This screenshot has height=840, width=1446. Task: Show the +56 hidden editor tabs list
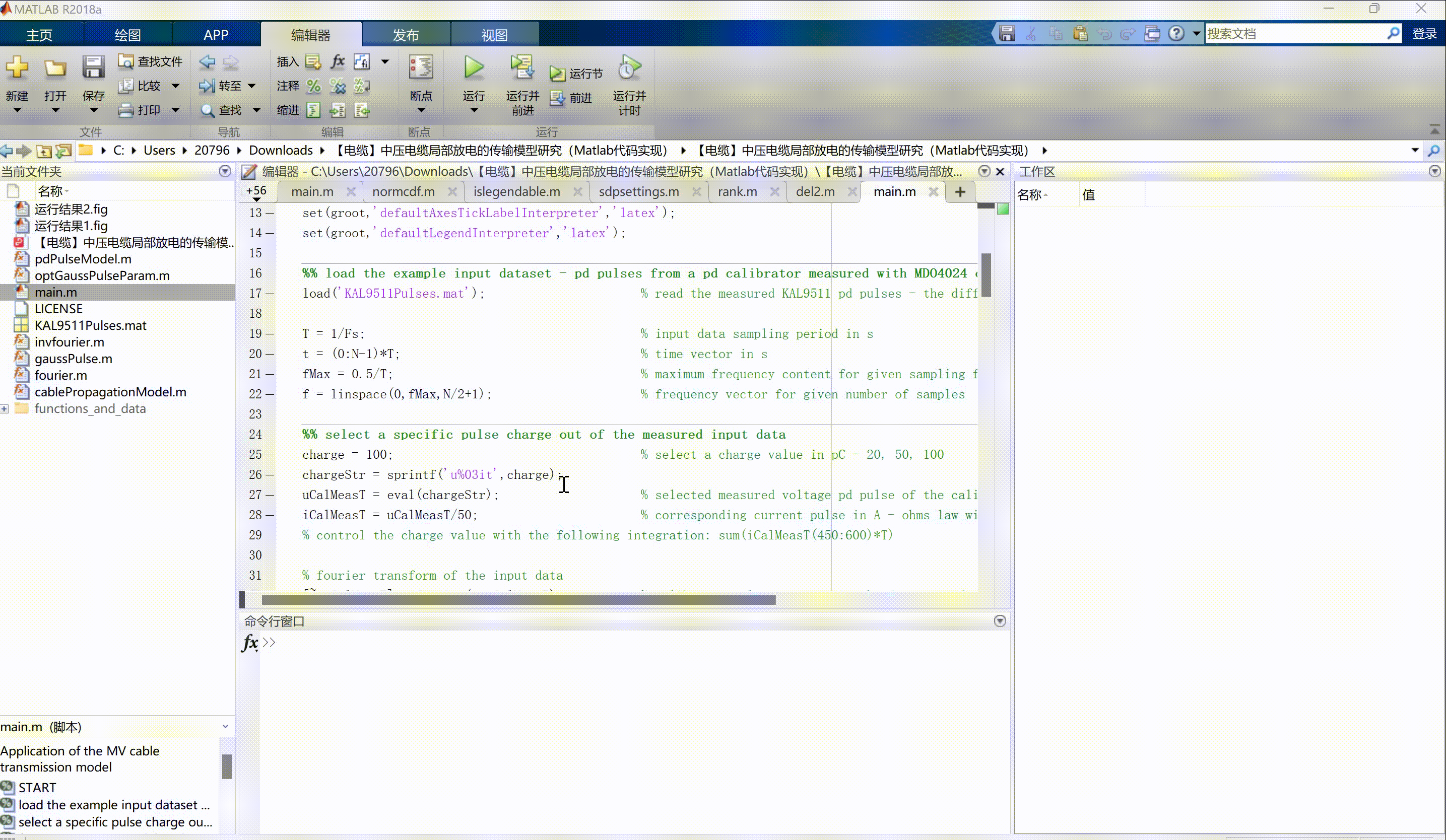pos(256,193)
